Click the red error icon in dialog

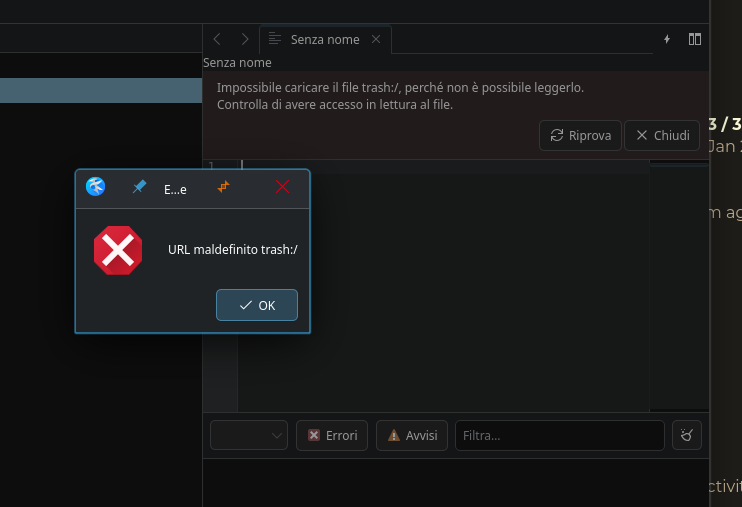coord(118,250)
